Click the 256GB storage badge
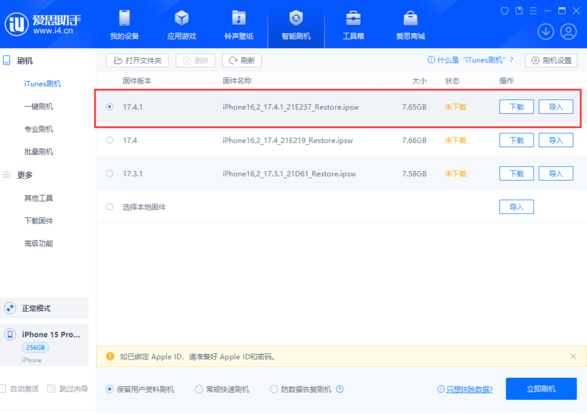 click(x=36, y=347)
